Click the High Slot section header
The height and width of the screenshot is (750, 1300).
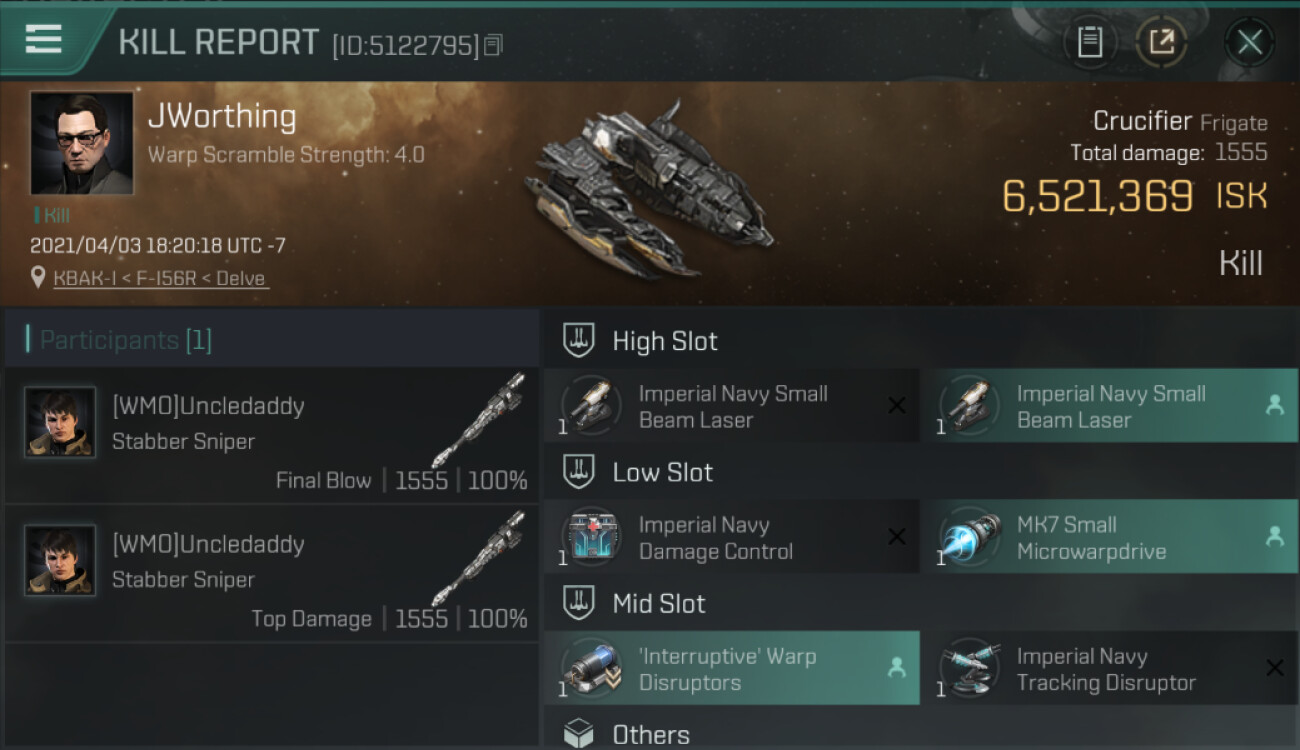[664, 341]
